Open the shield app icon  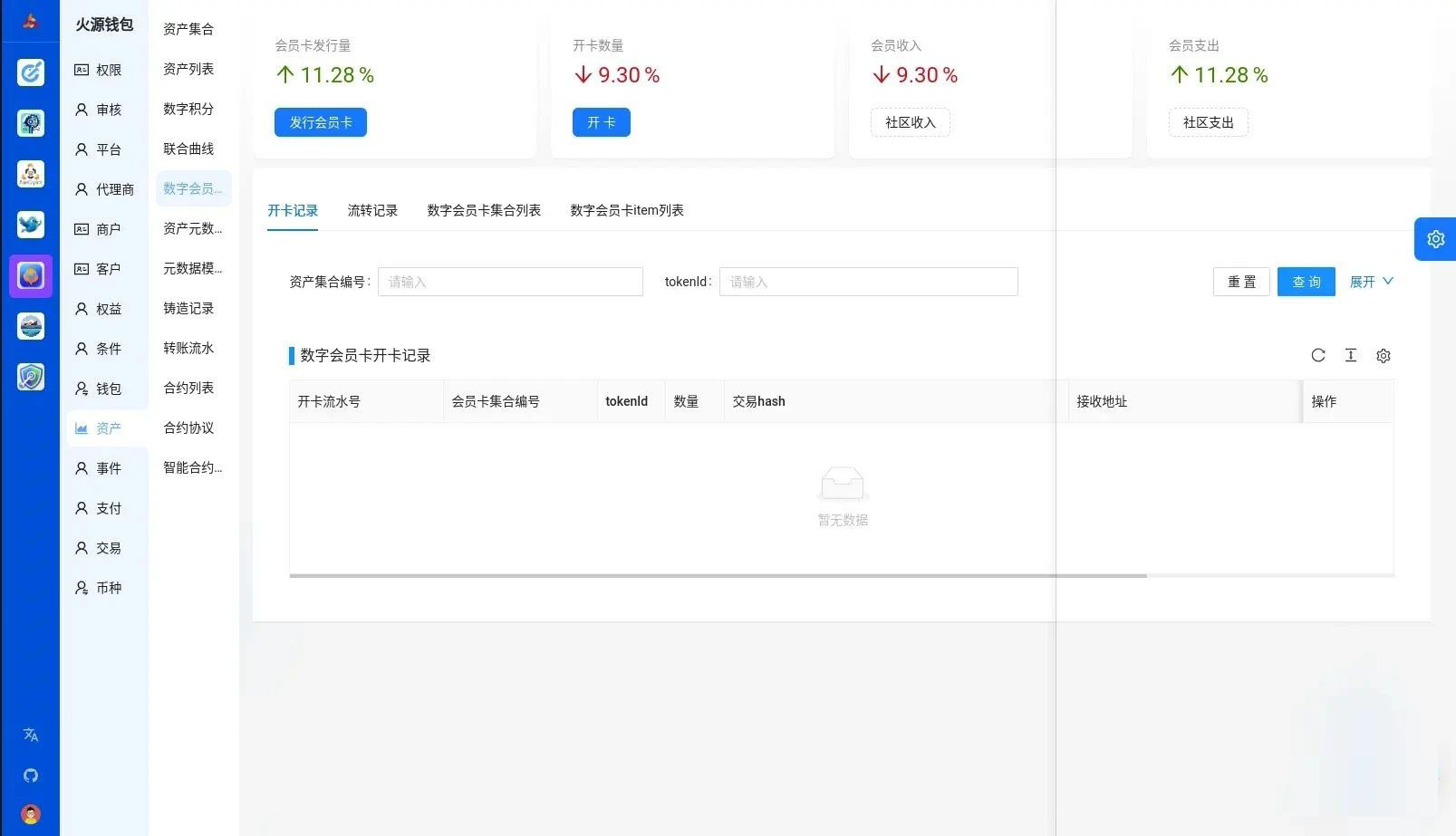31,377
